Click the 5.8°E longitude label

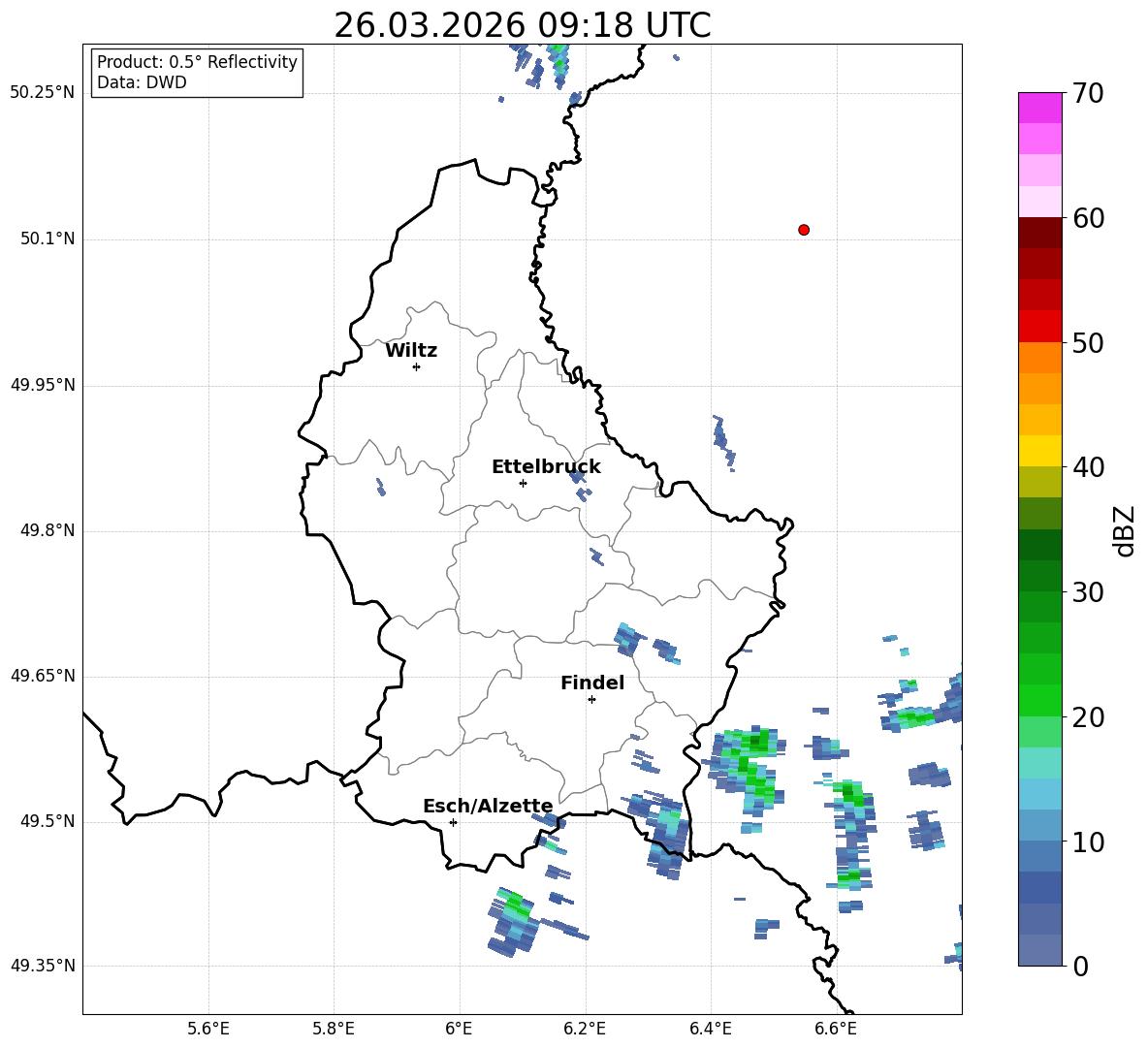[x=334, y=1029]
